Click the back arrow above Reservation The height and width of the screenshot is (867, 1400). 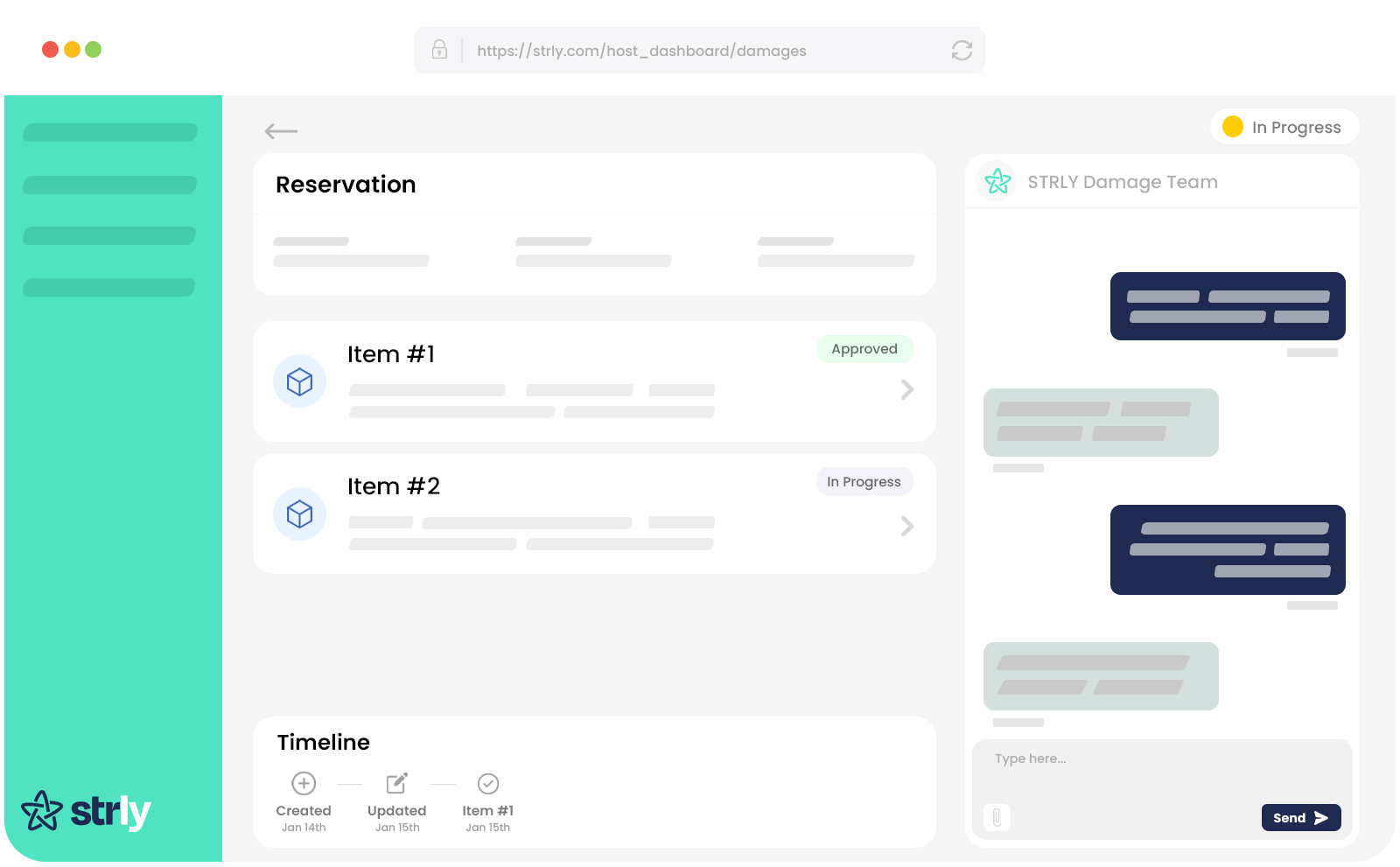[281, 131]
